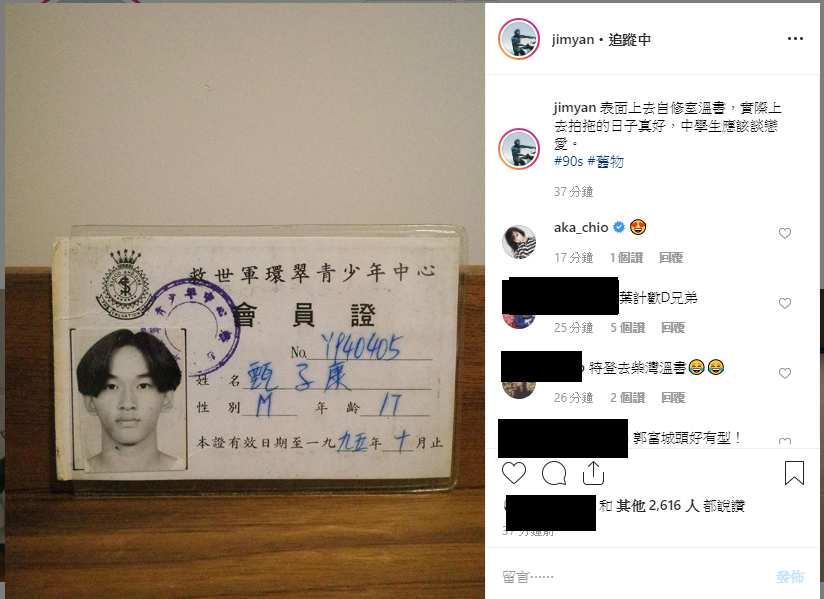Like aka_chio's comment with heart
Screen dimensions: 824x599
click(785, 233)
